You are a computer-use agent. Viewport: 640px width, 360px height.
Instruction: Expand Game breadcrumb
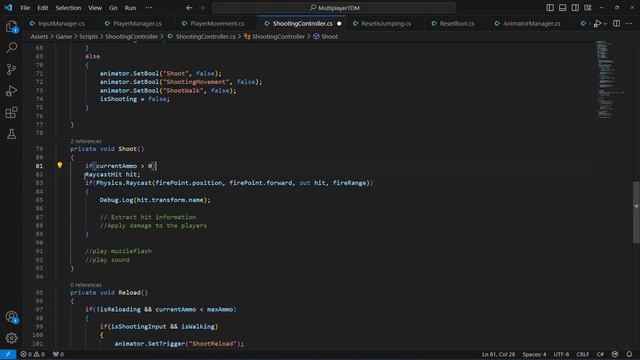pyautogui.click(x=64, y=36)
